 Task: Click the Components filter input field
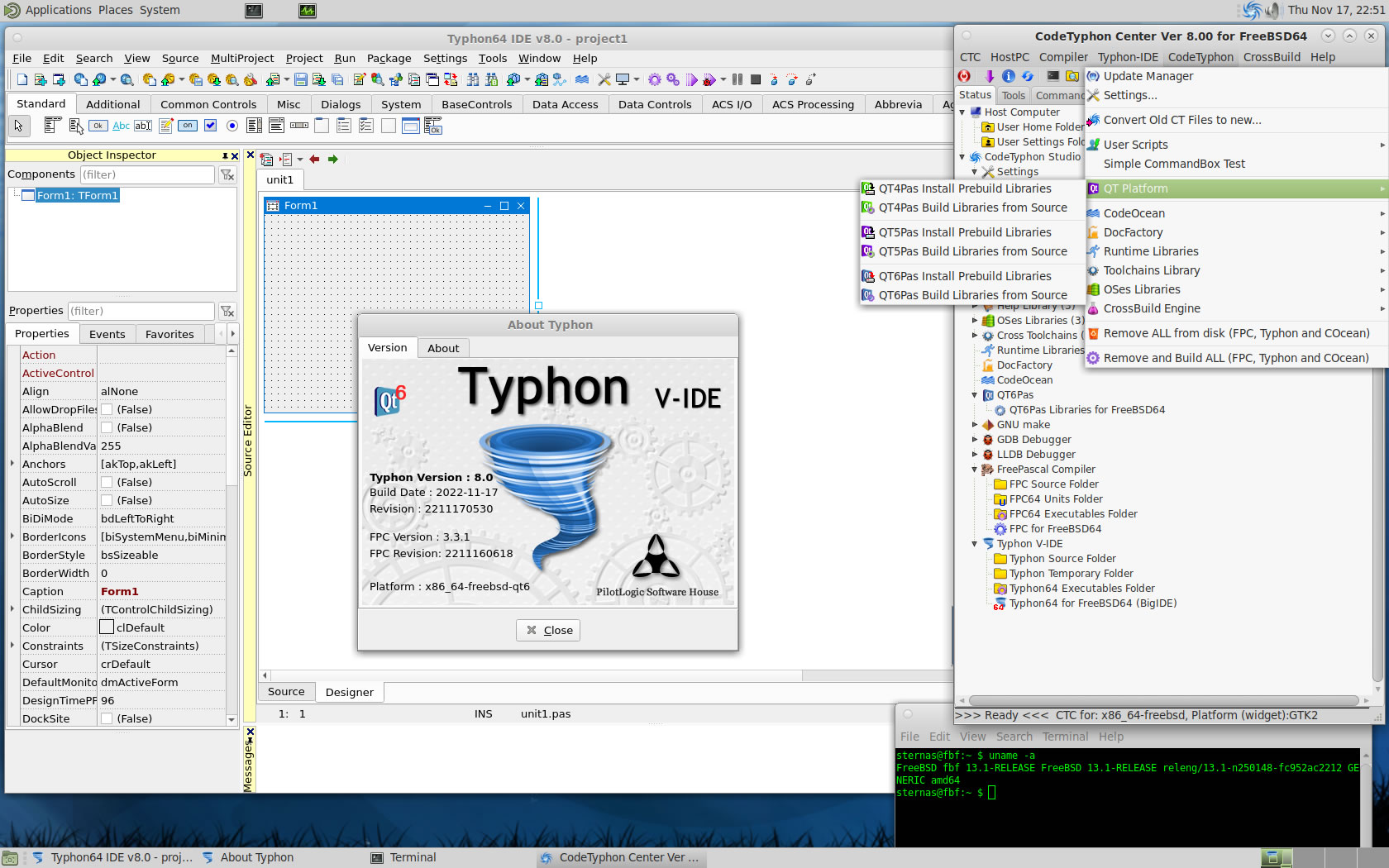[x=147, y=174]
